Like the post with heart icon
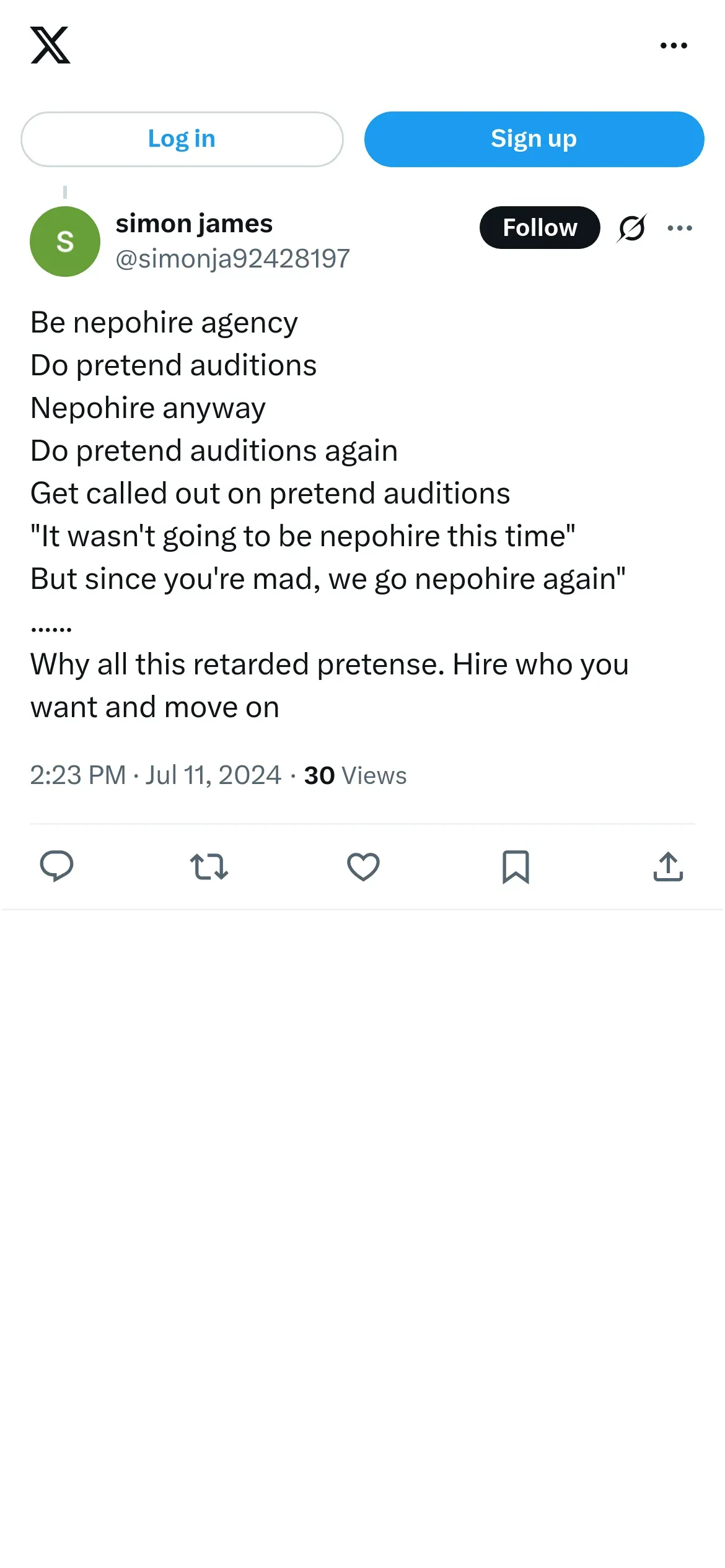725x1568 pixels. 363,866
